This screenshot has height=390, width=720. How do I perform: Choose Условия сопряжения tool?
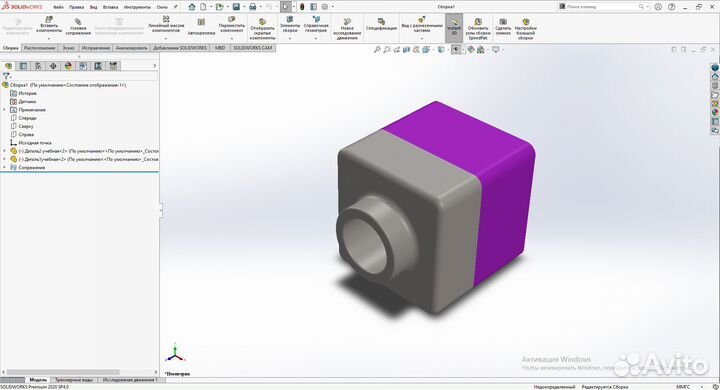(x=78, y=27)
